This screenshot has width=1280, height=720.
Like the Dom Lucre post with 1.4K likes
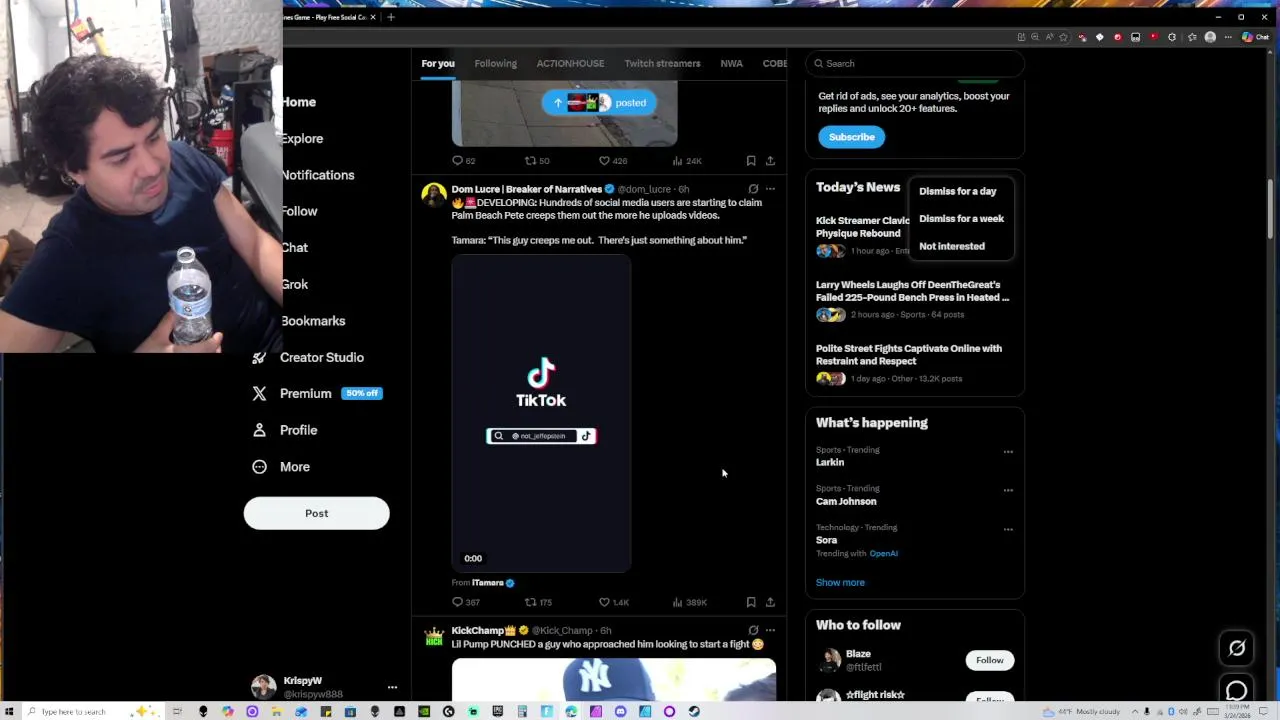(x=613, y=602)
